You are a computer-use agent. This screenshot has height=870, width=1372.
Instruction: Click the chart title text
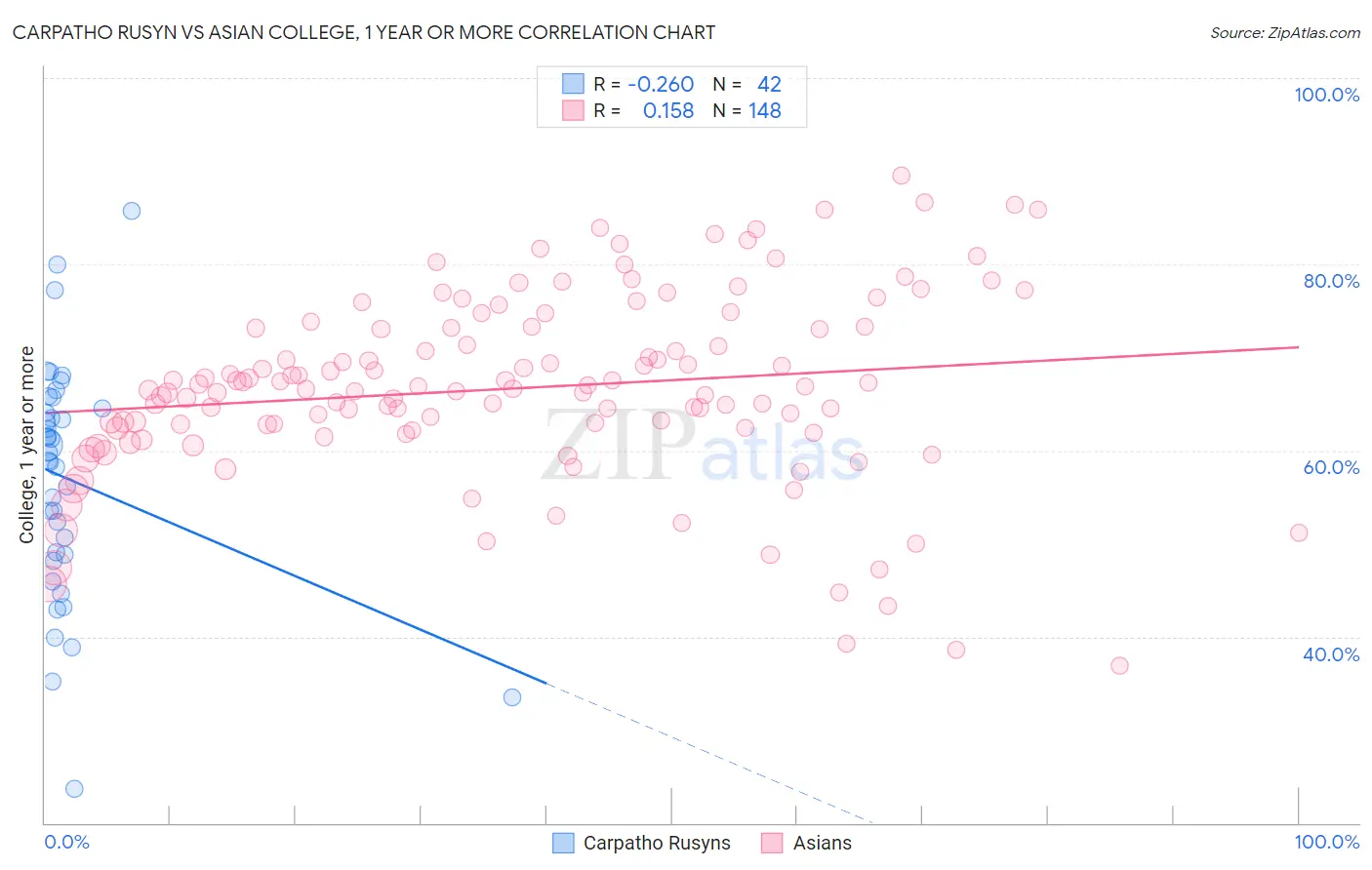pyautogui.click(x=364, y=32)
